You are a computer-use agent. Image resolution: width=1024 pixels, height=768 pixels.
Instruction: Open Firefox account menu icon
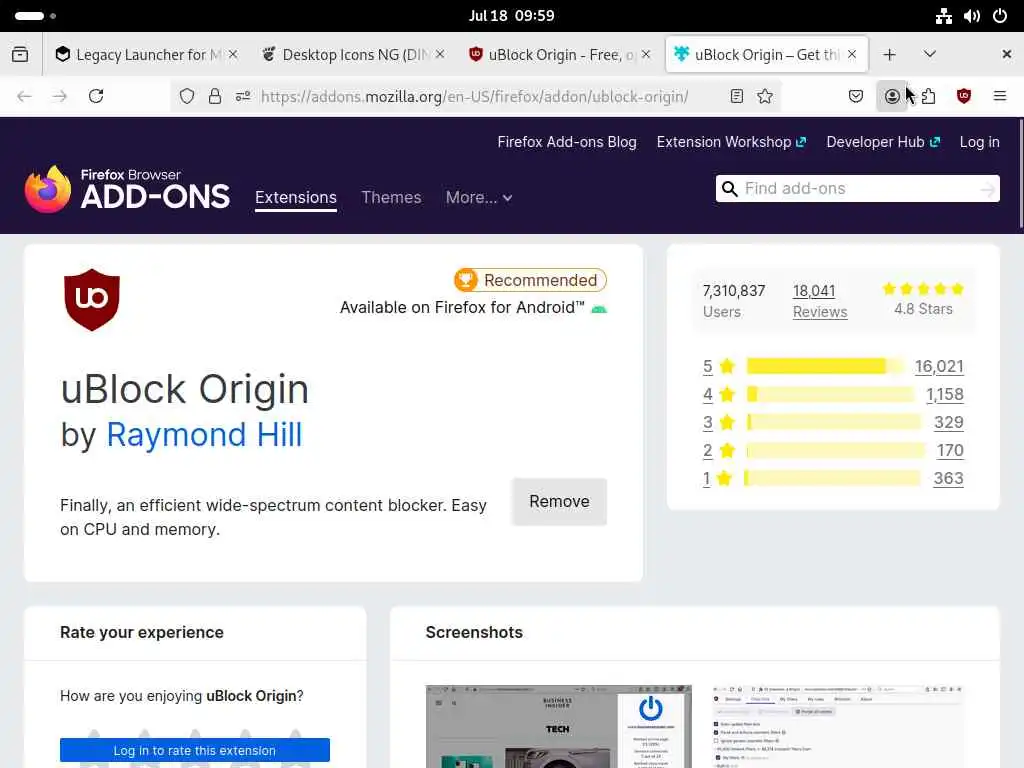pyautogui.click(x=891, y=97)
